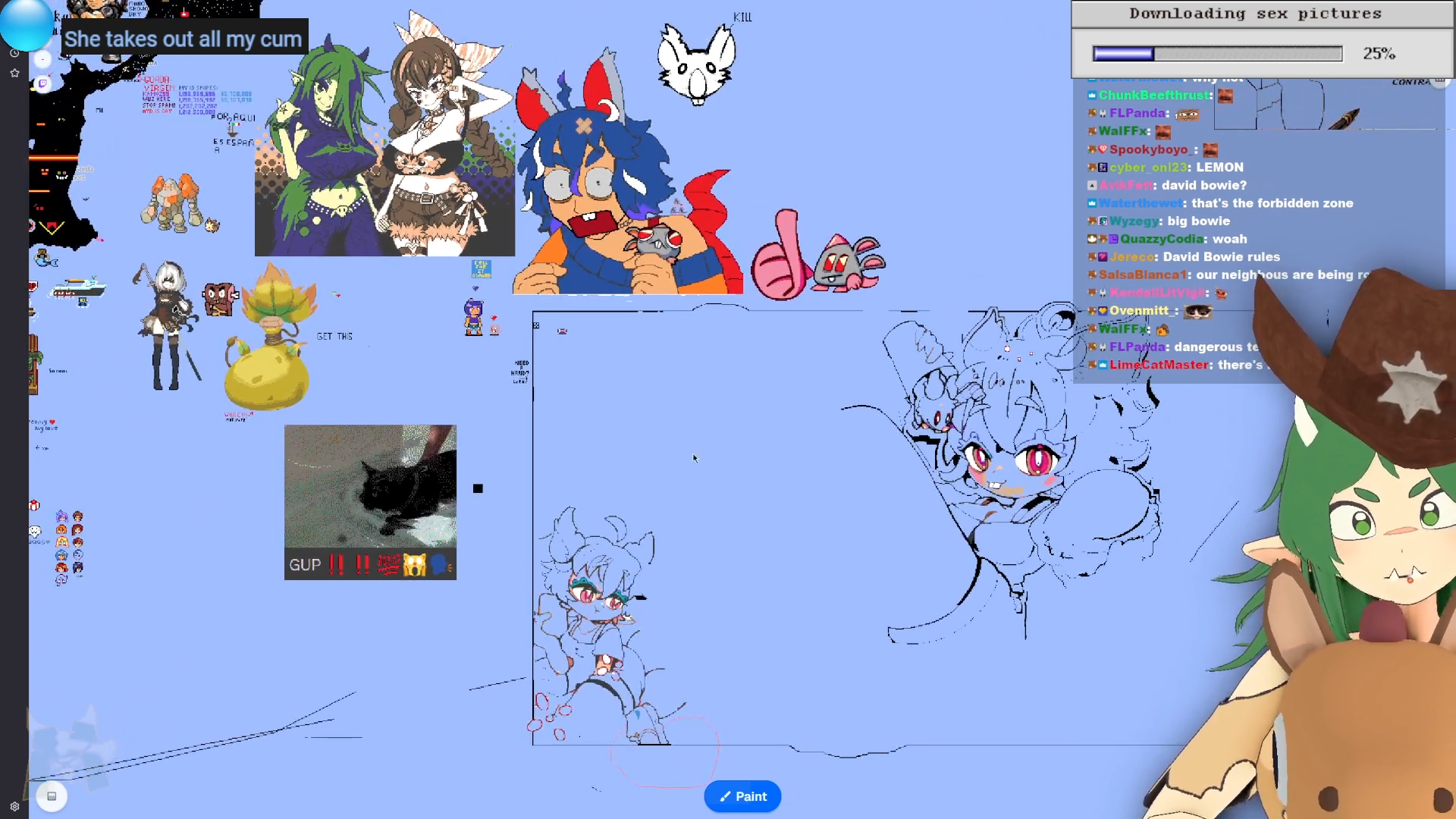This screenshot has width=1456, height=819.
Task: Click ChunkBeefthrust username in chat
Action: point(1154,96)
